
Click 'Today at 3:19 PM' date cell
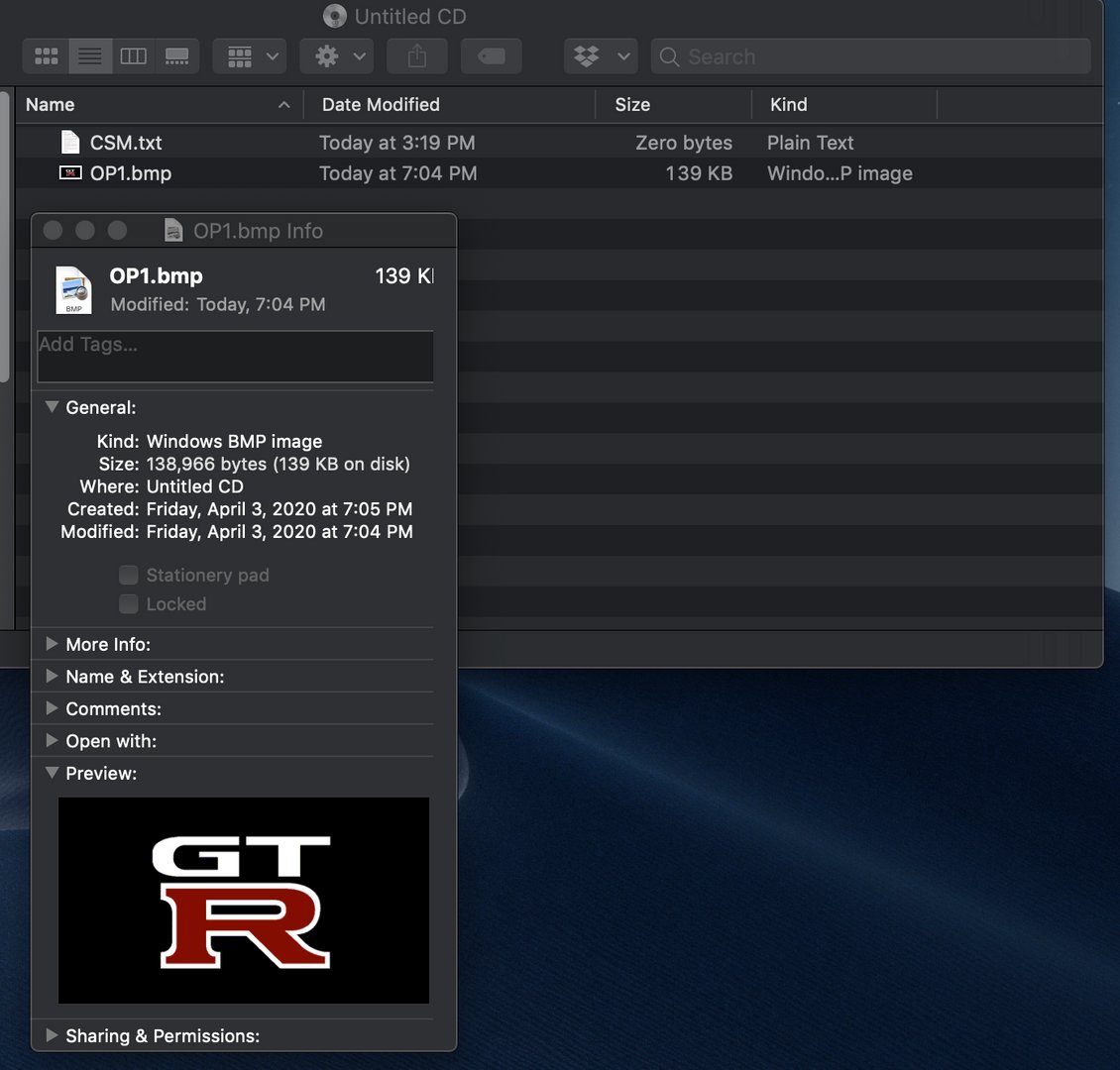pyautogui.click(x=397, y=143)
